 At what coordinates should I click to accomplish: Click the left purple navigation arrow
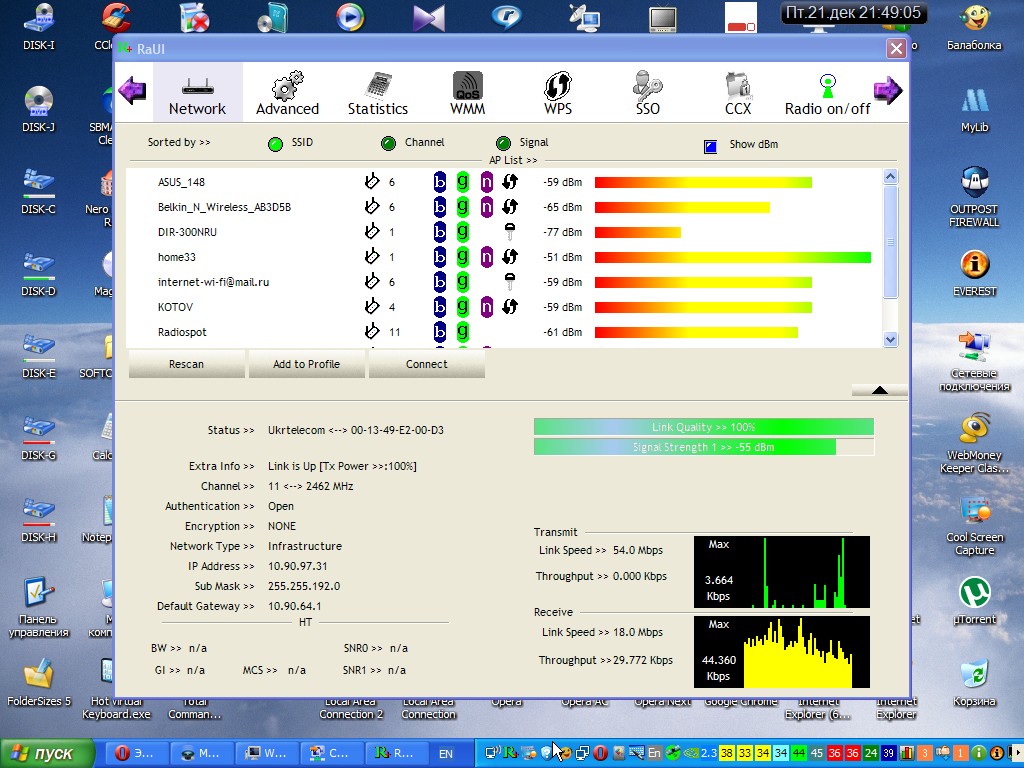(132, 91)
